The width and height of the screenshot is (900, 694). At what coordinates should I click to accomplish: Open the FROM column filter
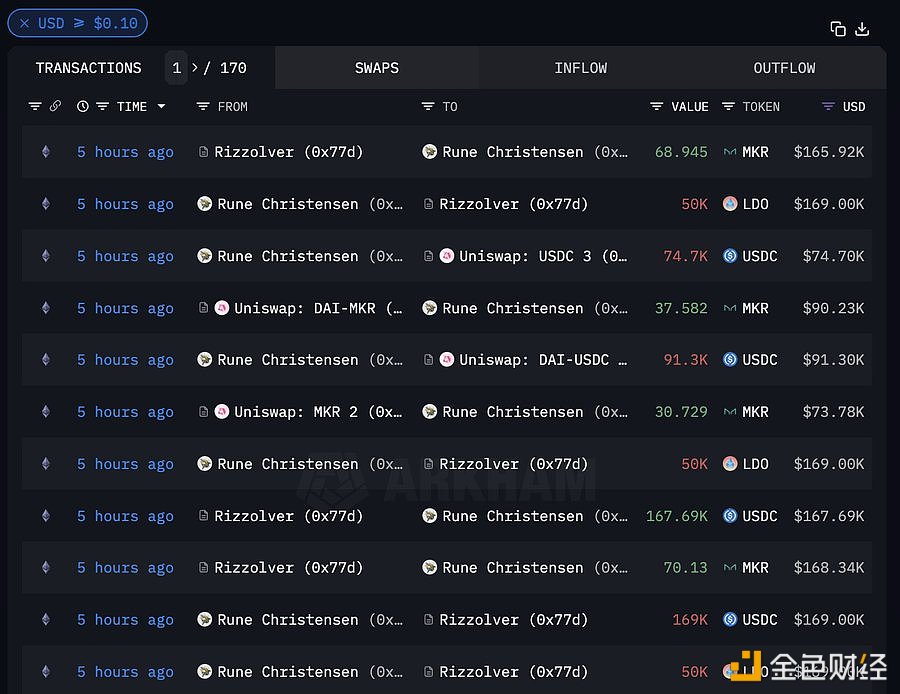[203, 106]
